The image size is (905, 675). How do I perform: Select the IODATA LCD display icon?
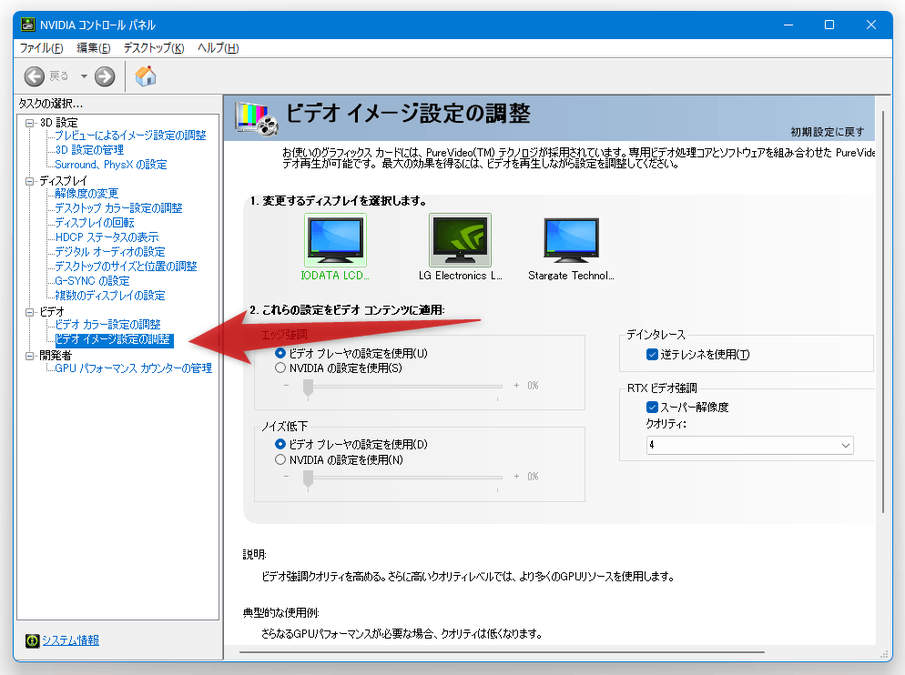click(335, 240)
